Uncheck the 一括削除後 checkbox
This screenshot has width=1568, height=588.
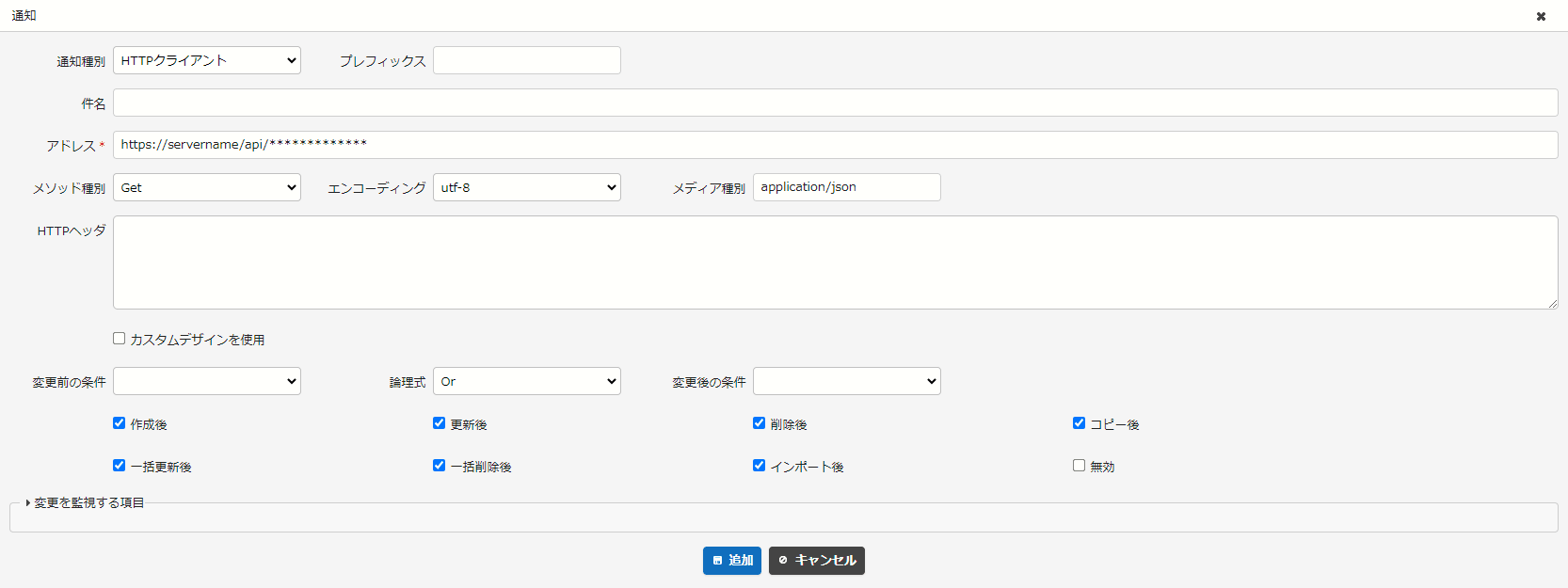coord(440,466)
